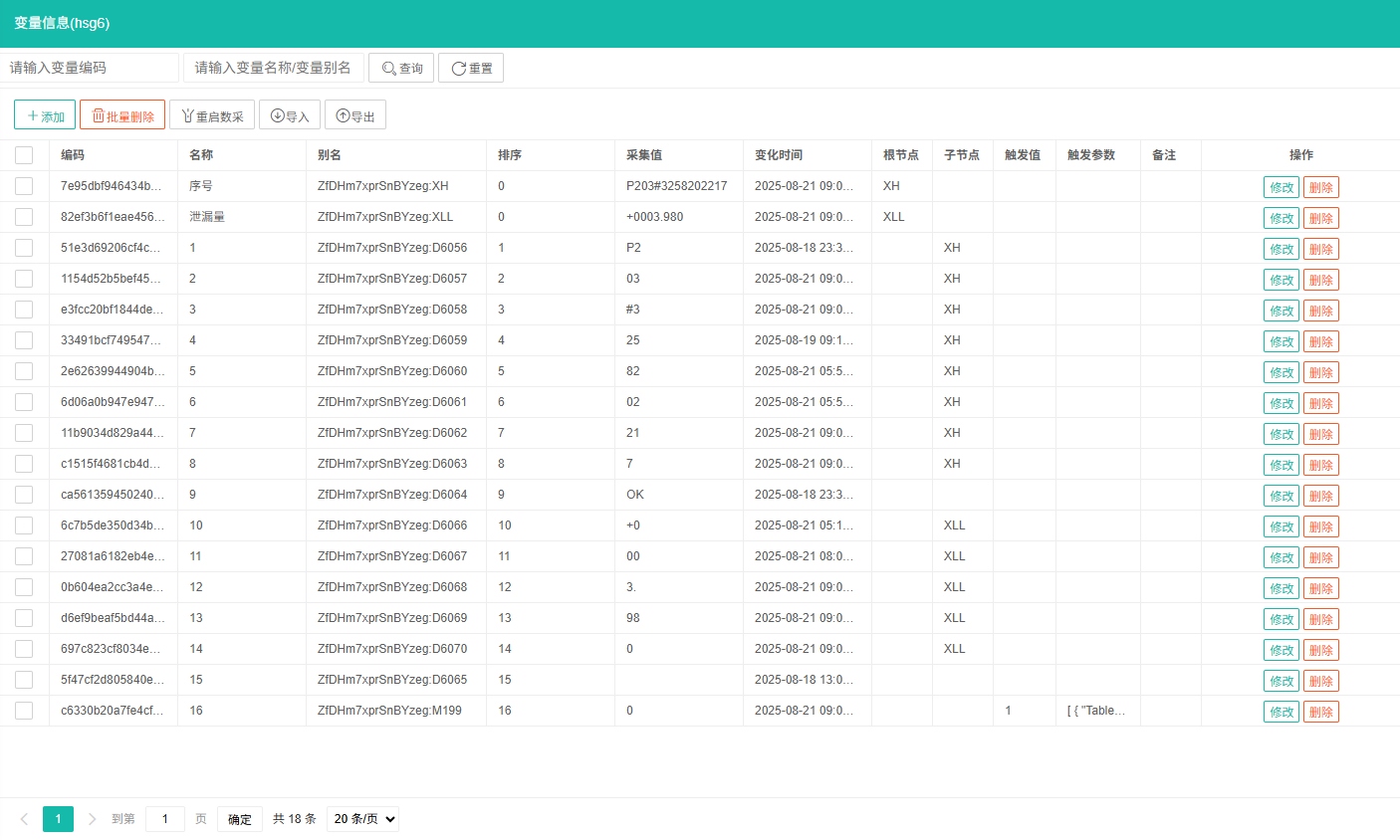This screenshot has height=840, width=1400.
Task: Click 删除 for the 序号 row
Action: click(x=1321, y=187)
